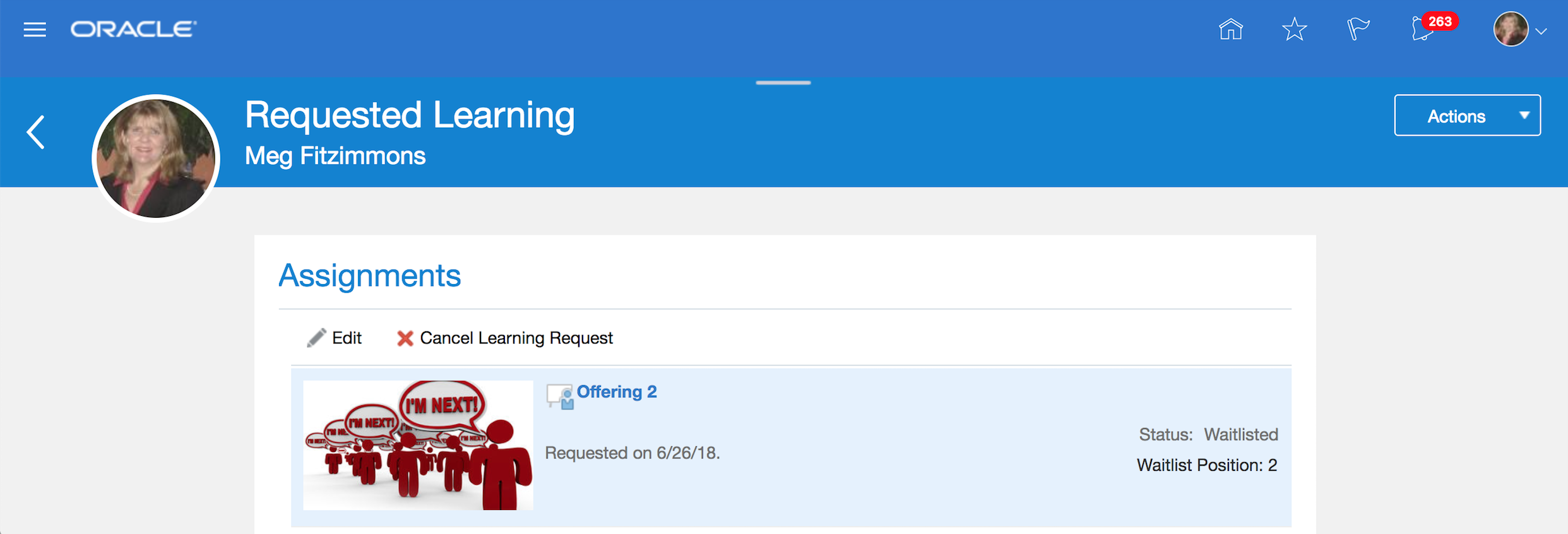Image resolution: width=1568 pixels, height=534 pixels.
Task: Open the Watchlist flag icon
Action: click(x=1358, y=29)
